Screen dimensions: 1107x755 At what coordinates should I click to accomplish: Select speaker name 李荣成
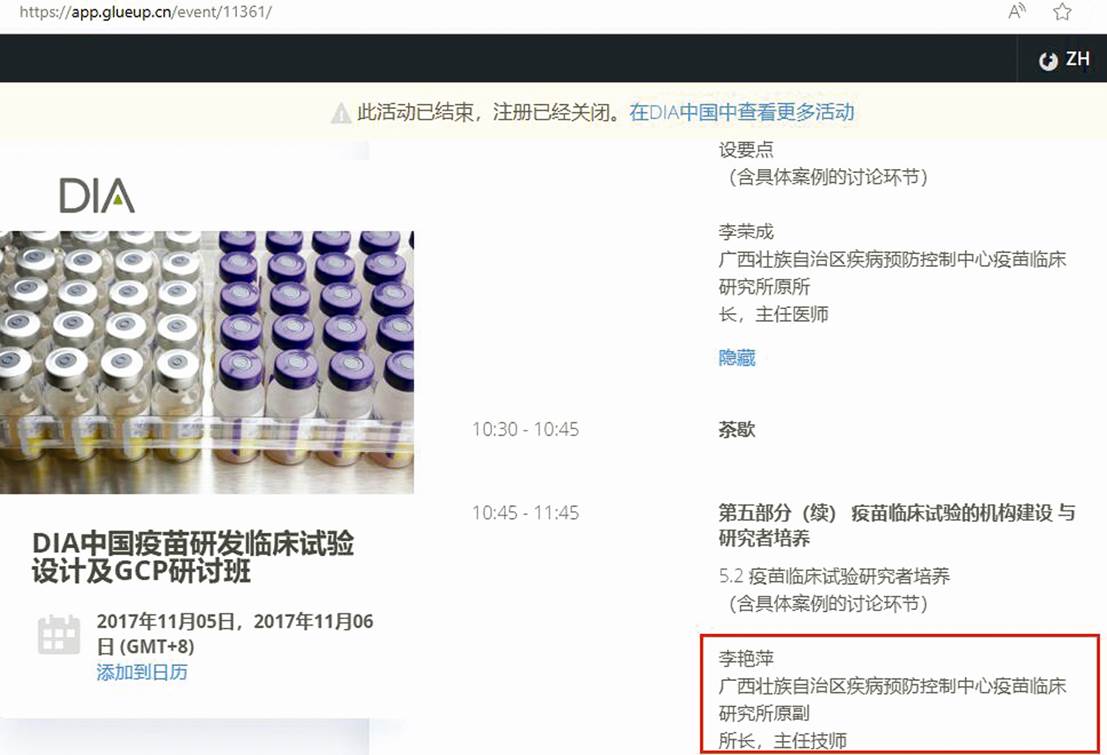tap(746, 233)
